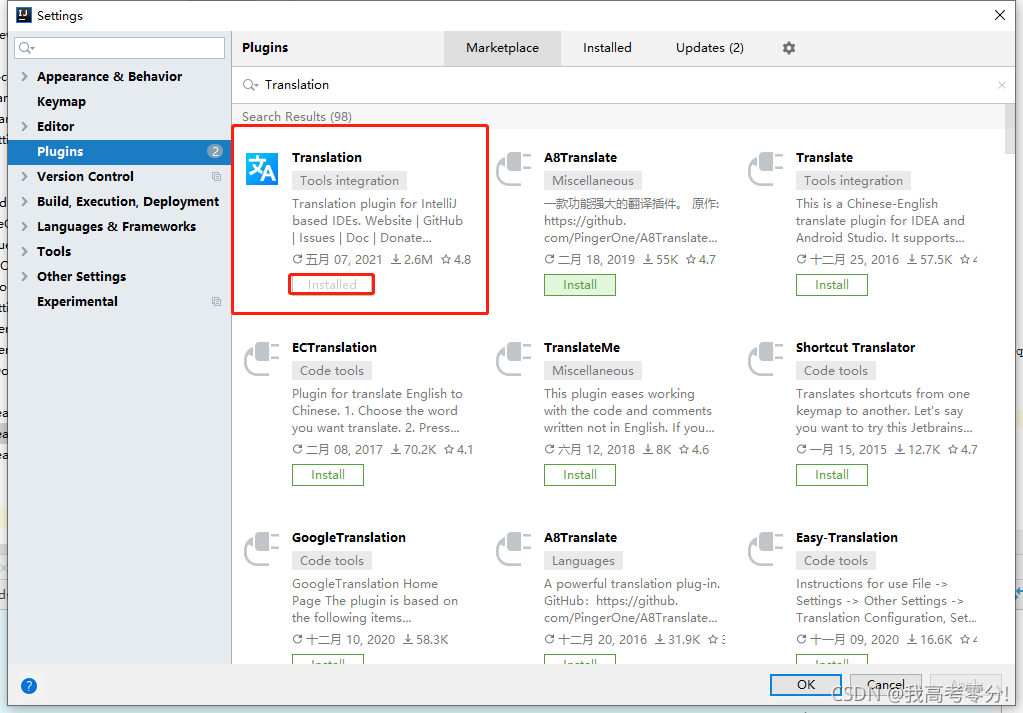1023x713 pixels.
Task: Expand Build, Execution, Deployment node
Action: (x=24, y=202)
